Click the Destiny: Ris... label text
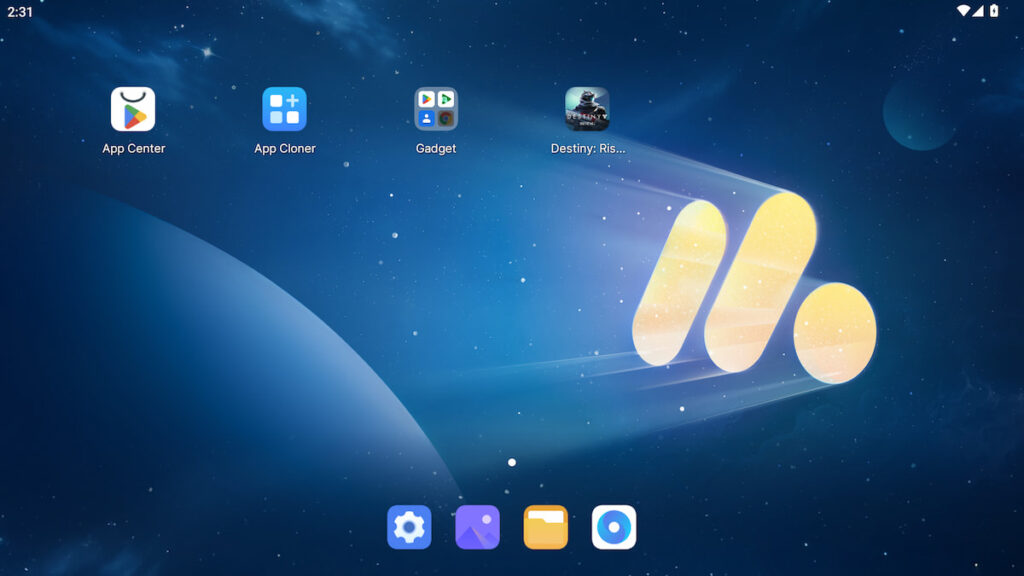This screenshot has width=1024, height=576. point(587,147)
